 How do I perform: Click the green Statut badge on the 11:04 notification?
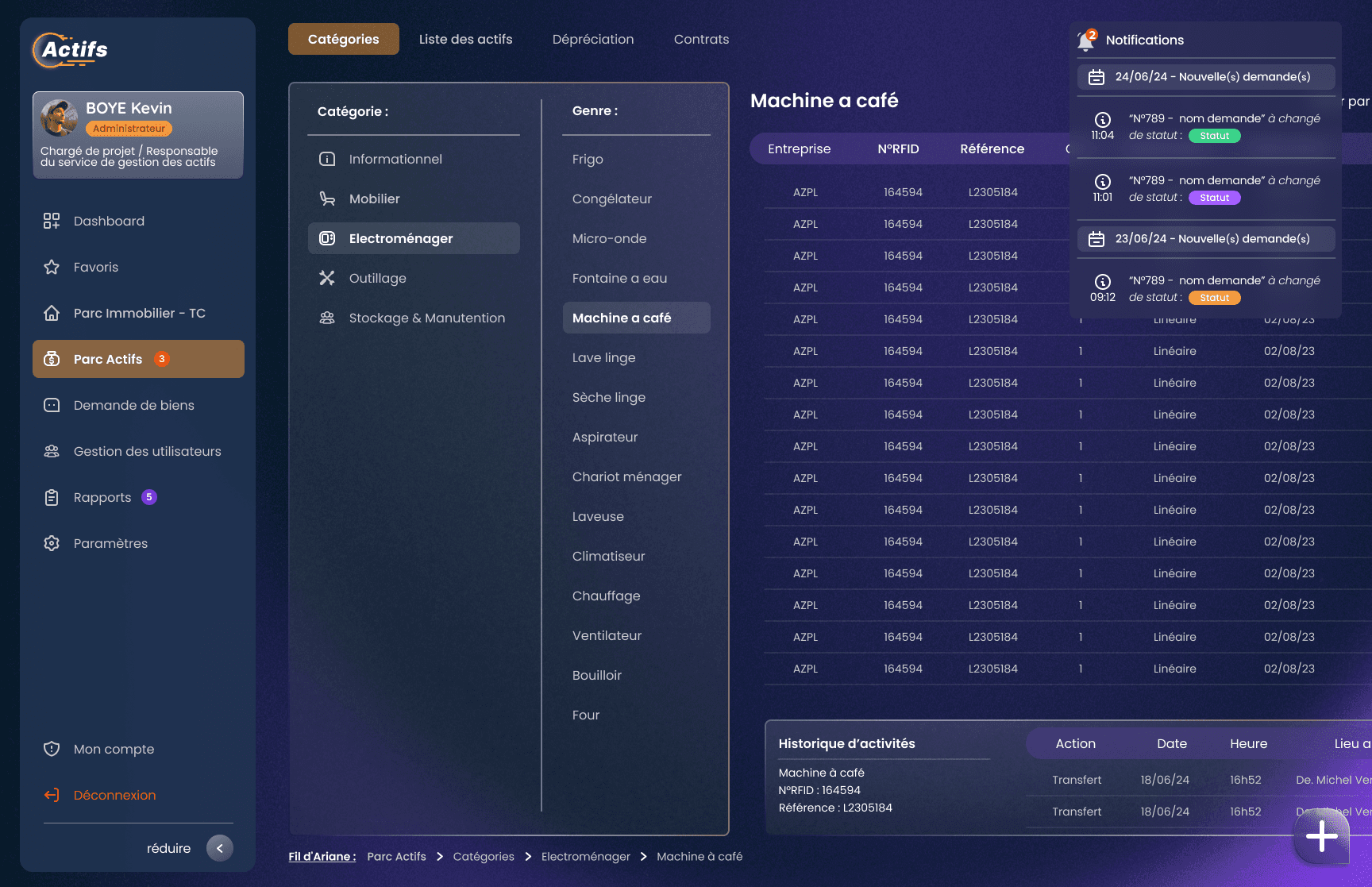click(1215, 136)
